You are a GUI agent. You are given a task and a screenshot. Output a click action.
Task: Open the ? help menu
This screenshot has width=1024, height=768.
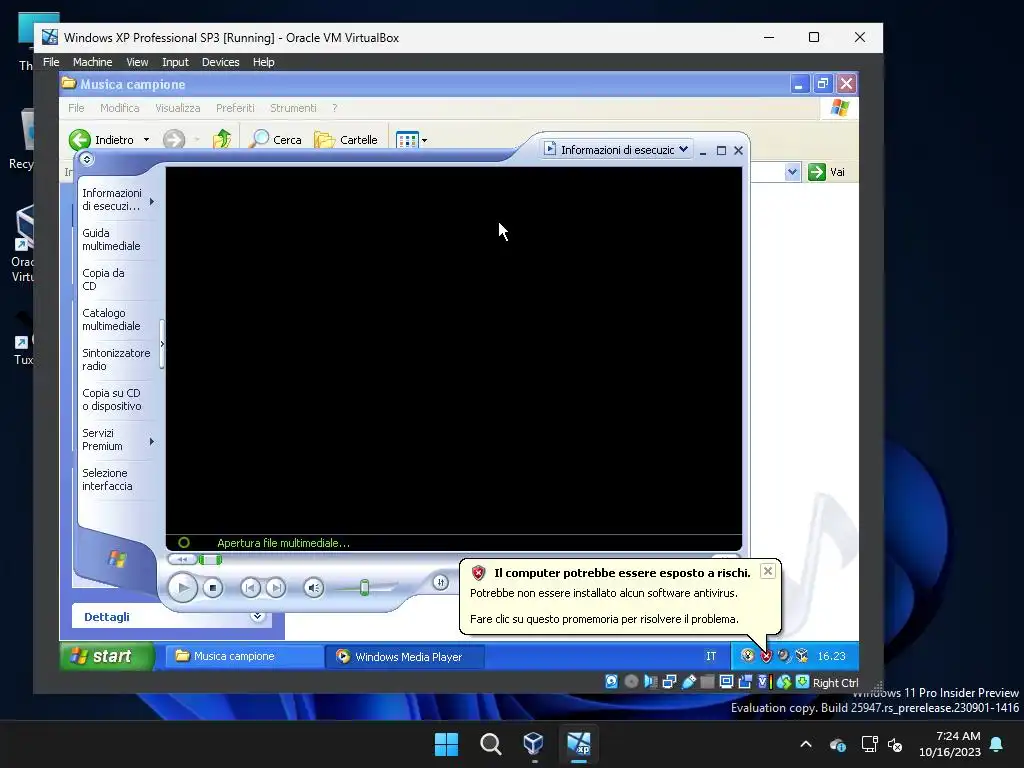tap(334, 108)
